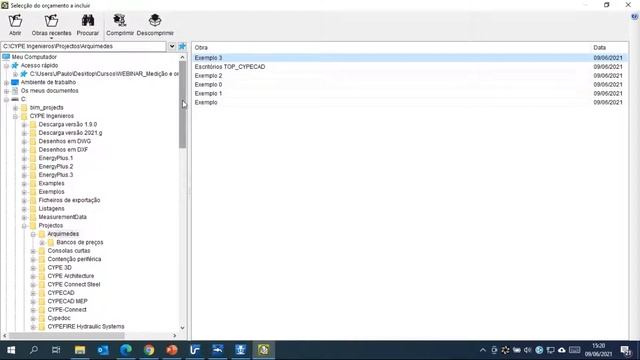Show hidden system tray icons
This screenshot has width=640, height=360.
483,350
